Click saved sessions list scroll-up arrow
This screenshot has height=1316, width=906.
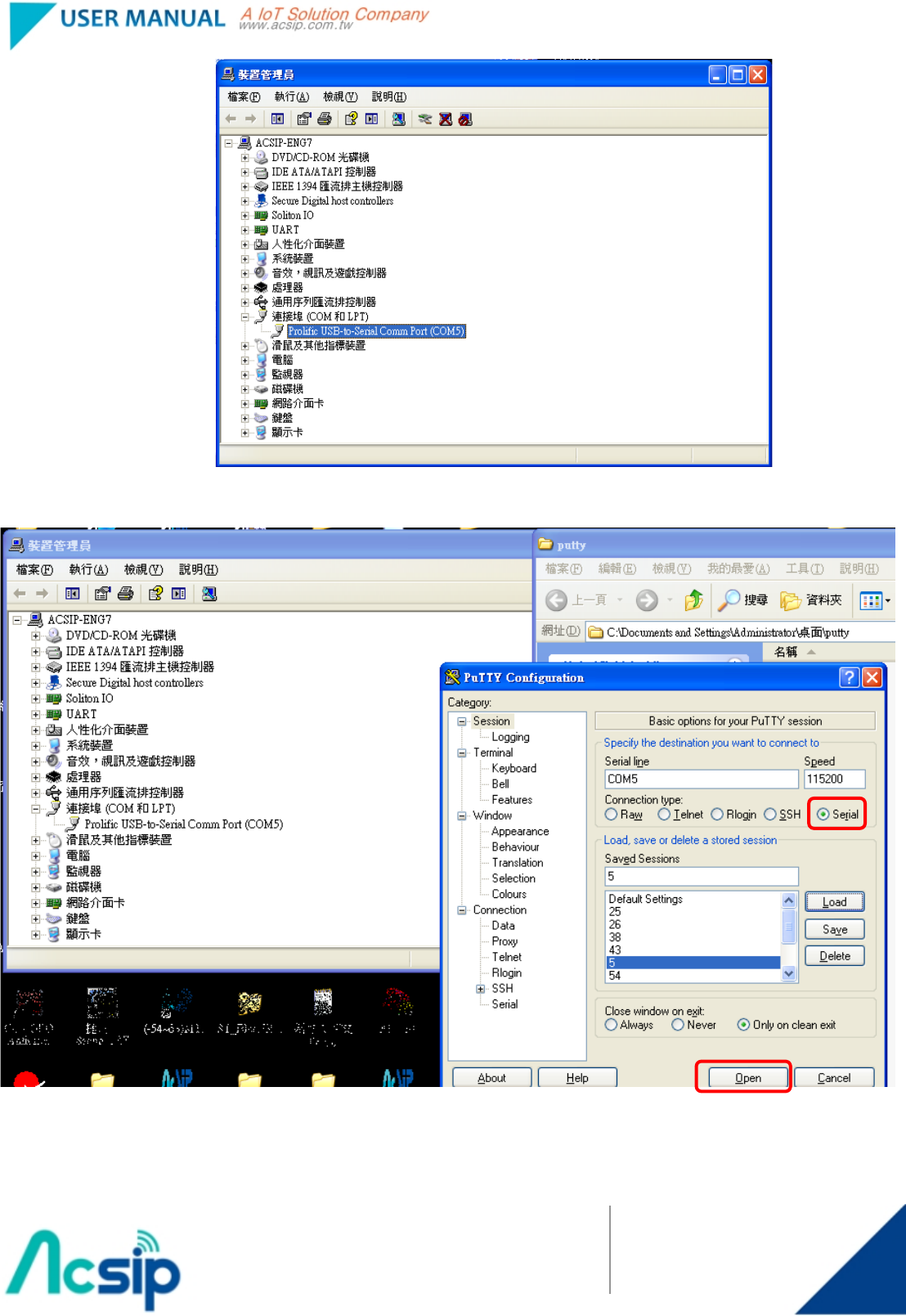pos(789,901)
